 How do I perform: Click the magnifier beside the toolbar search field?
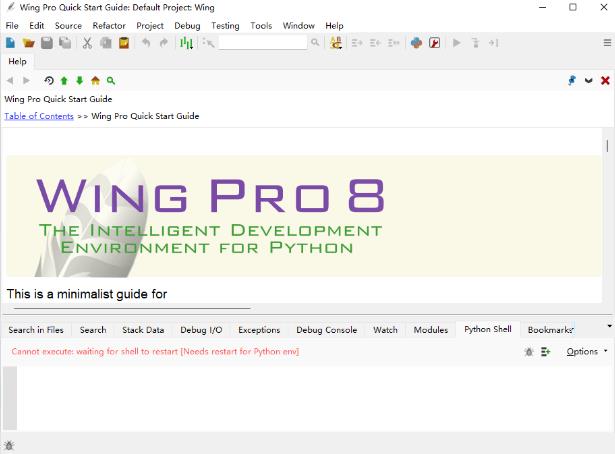point(315,42)
